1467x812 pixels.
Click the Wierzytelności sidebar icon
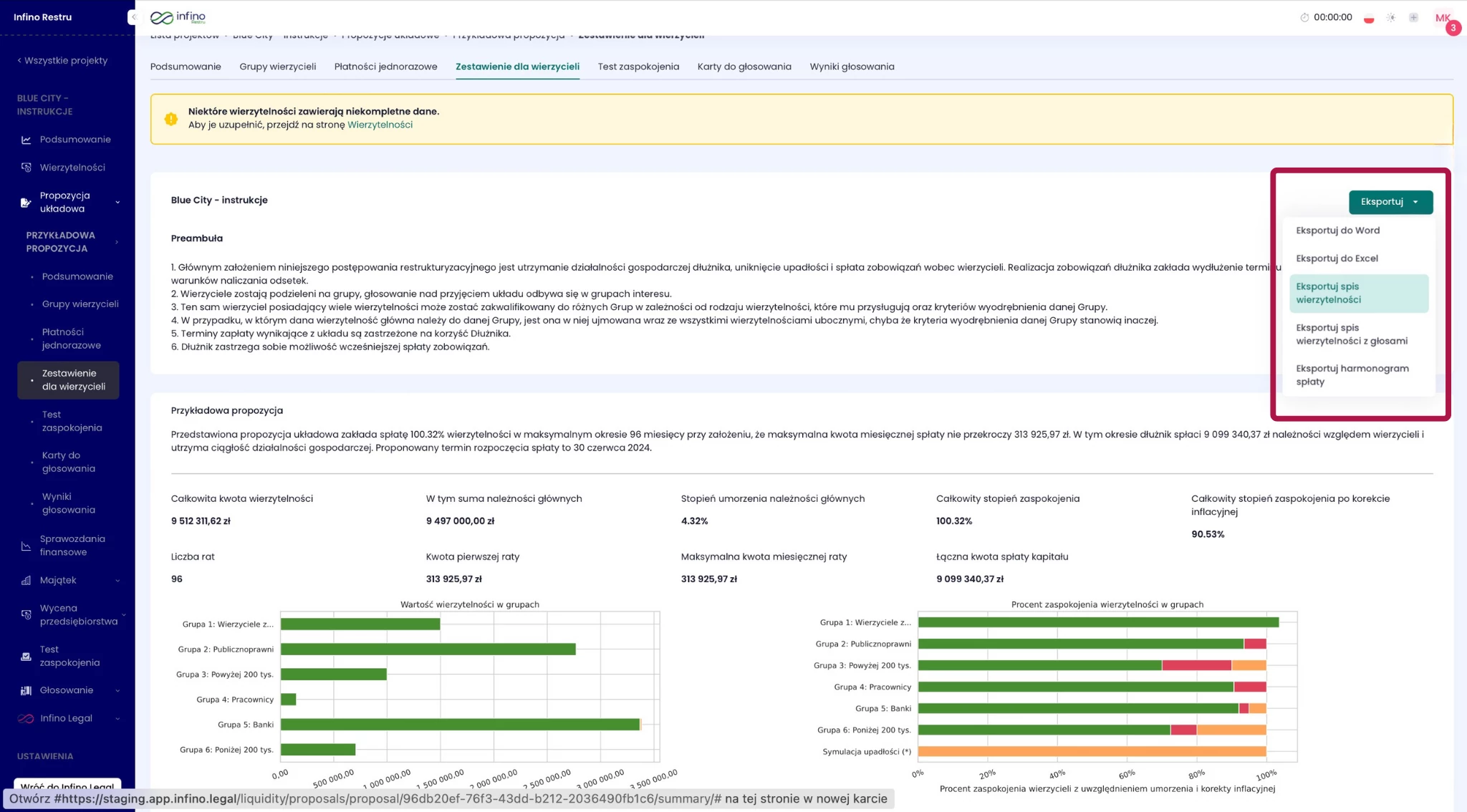click(27, 168)
